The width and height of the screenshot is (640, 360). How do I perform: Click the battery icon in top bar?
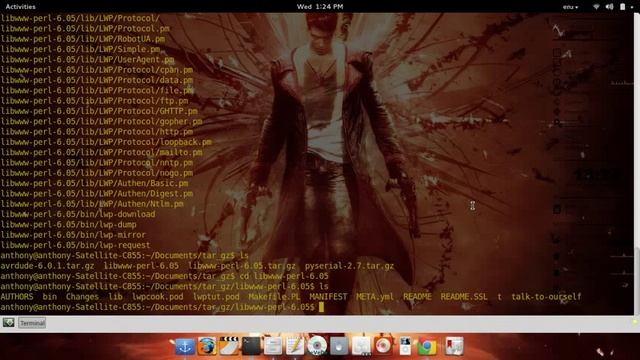click(622, 7)
